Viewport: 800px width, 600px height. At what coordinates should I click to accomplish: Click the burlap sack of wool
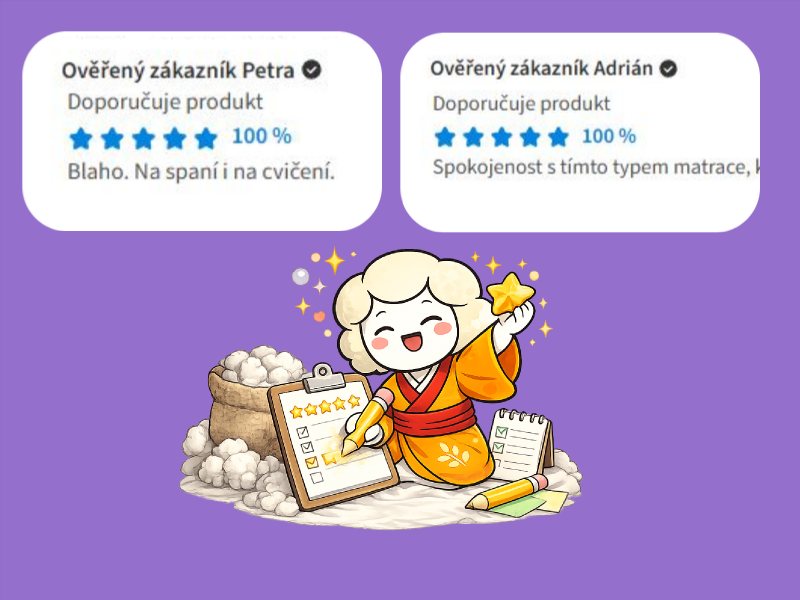(x=245, y=403)
